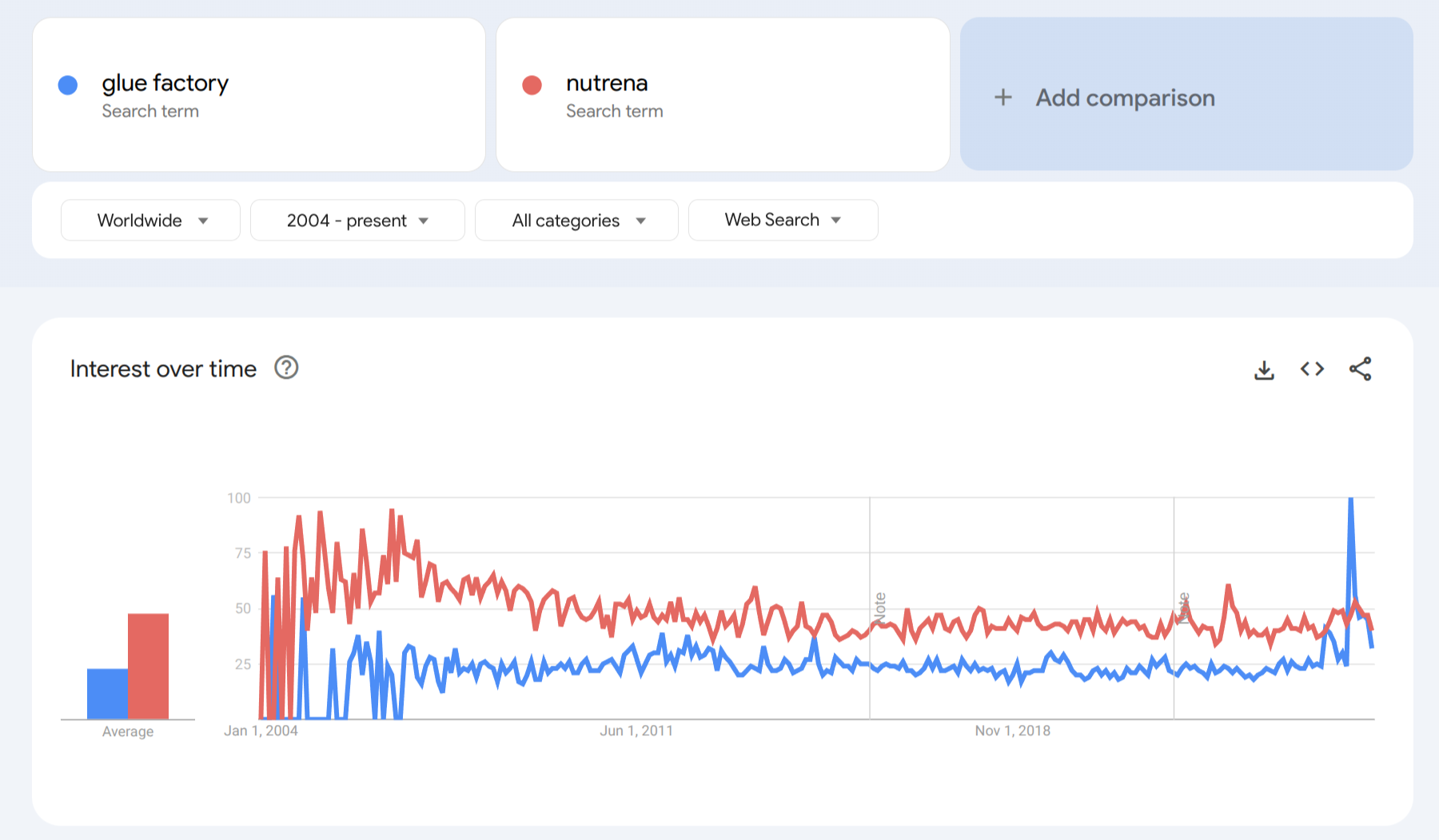Expand the All categories dropdown

[576, 221]
